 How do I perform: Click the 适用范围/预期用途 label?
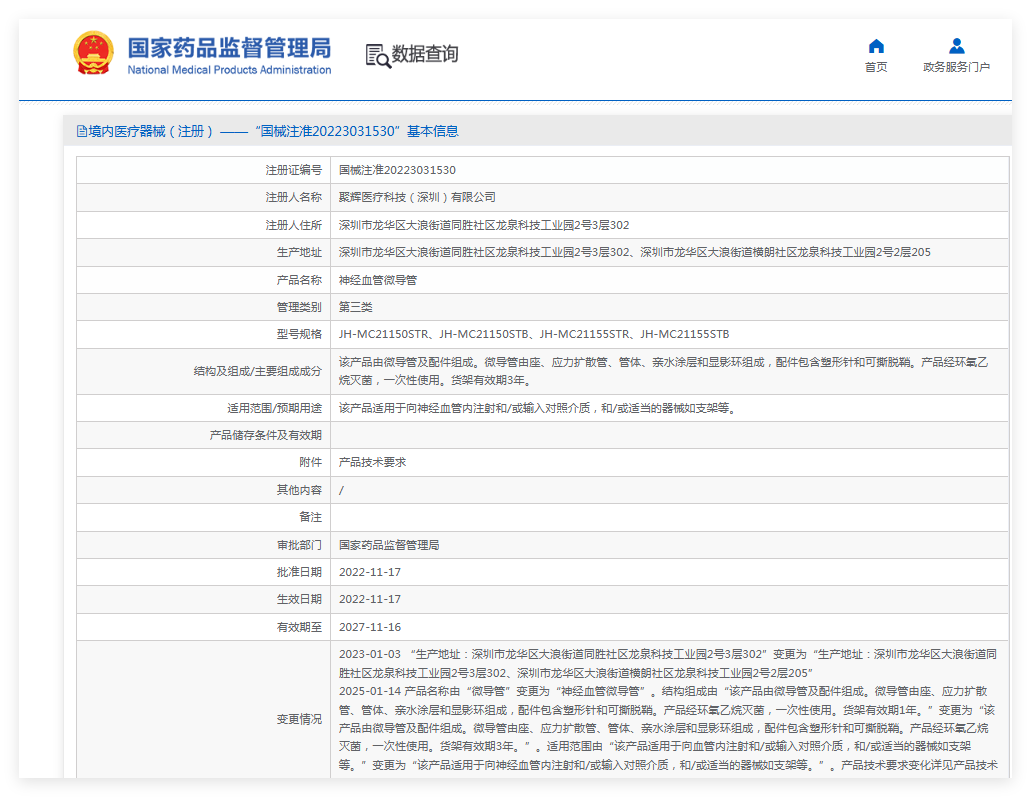(x=274, y=408)
